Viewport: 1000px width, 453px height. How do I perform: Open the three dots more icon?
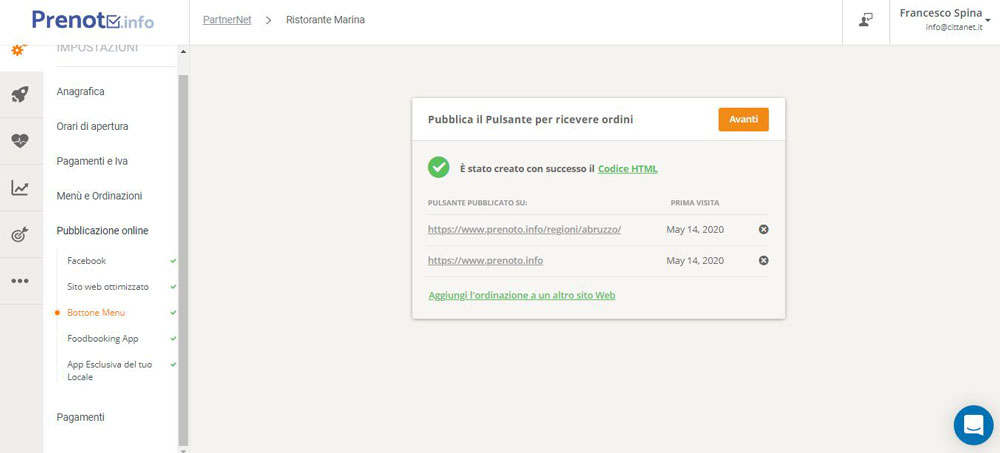click(x=20, y=281)
